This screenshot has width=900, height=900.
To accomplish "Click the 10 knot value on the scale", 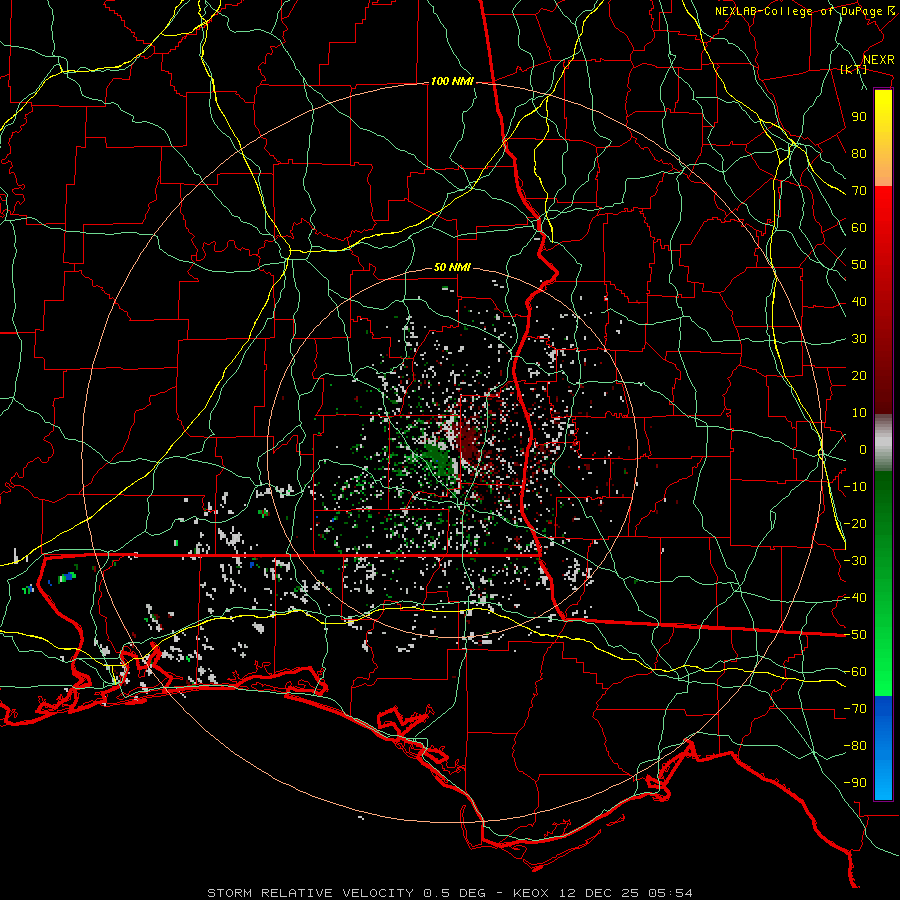I will click(x=859, y=413).
